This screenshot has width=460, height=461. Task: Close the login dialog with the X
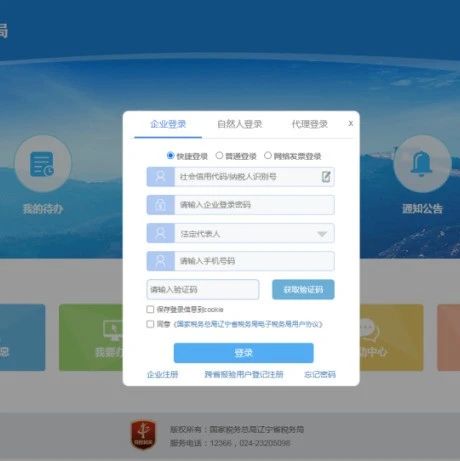(351, 123)
